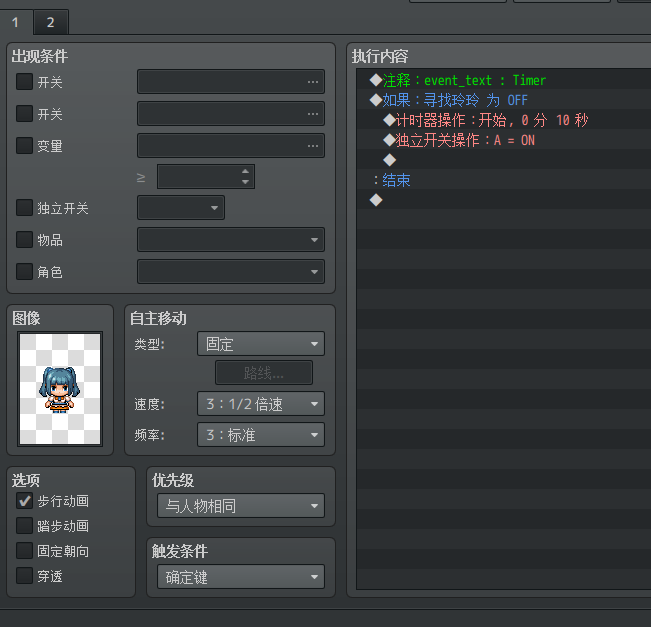Increase the variable threshold value with up arrow
Screen dimensions: 651x627
coord(245,171)
